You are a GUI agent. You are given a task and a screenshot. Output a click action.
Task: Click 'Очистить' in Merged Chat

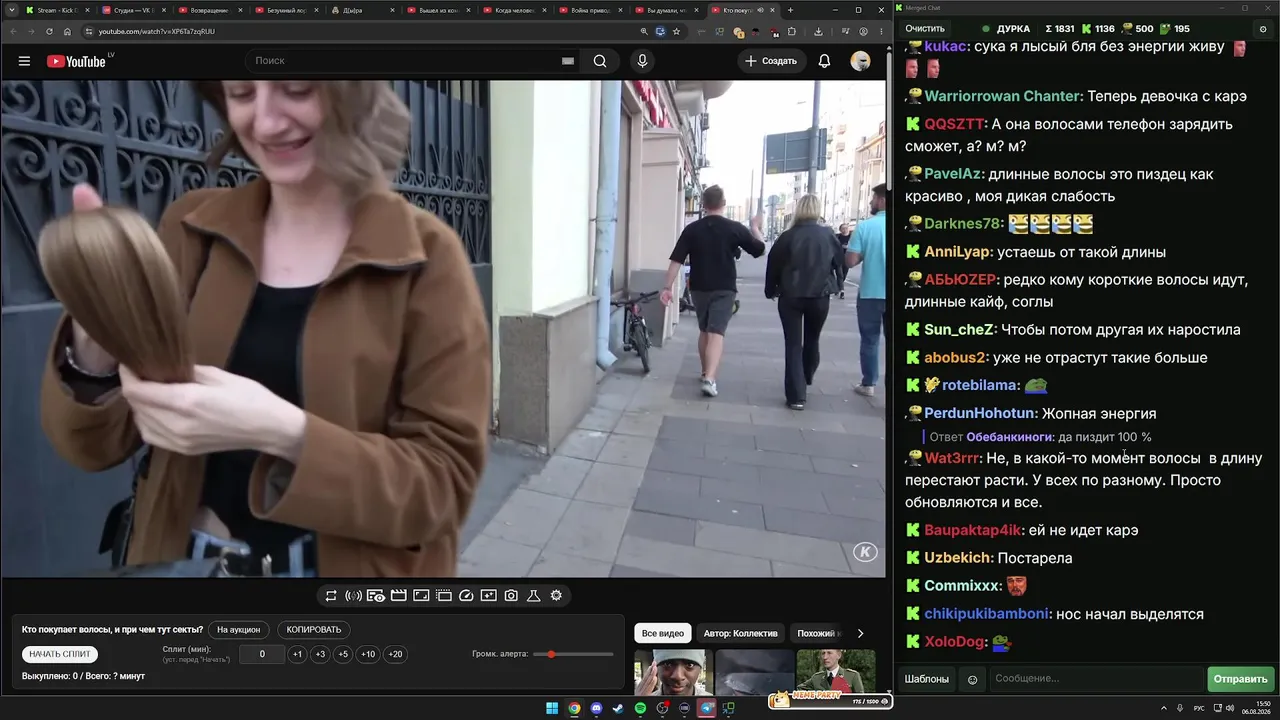(925, 29)
